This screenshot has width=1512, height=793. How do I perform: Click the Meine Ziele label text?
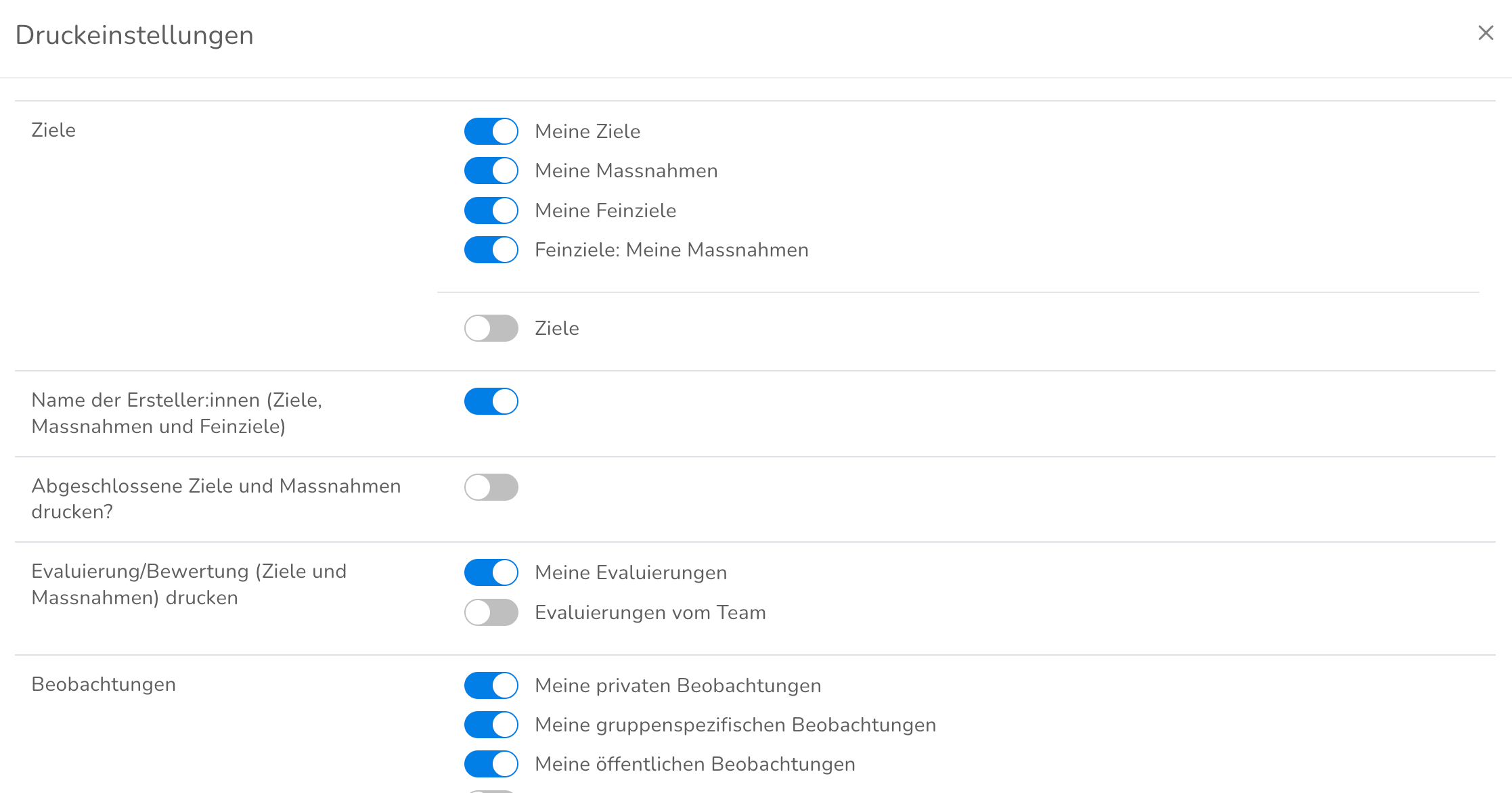[x=587, y=131]
